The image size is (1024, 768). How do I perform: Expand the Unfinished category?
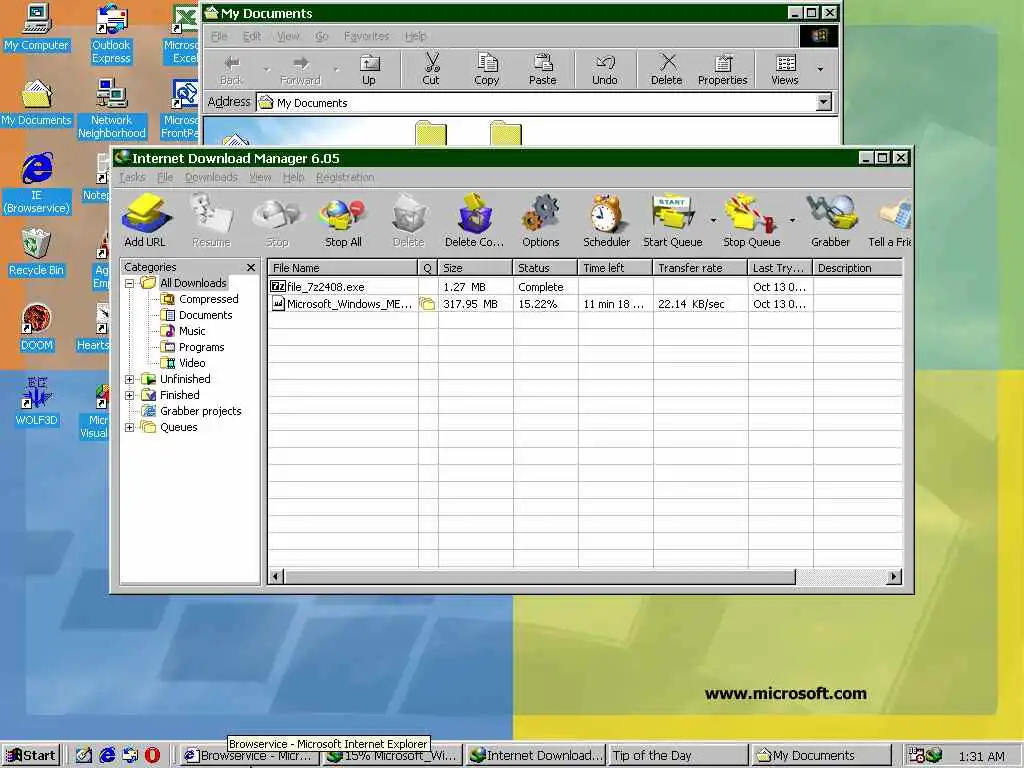click(129, 379)
